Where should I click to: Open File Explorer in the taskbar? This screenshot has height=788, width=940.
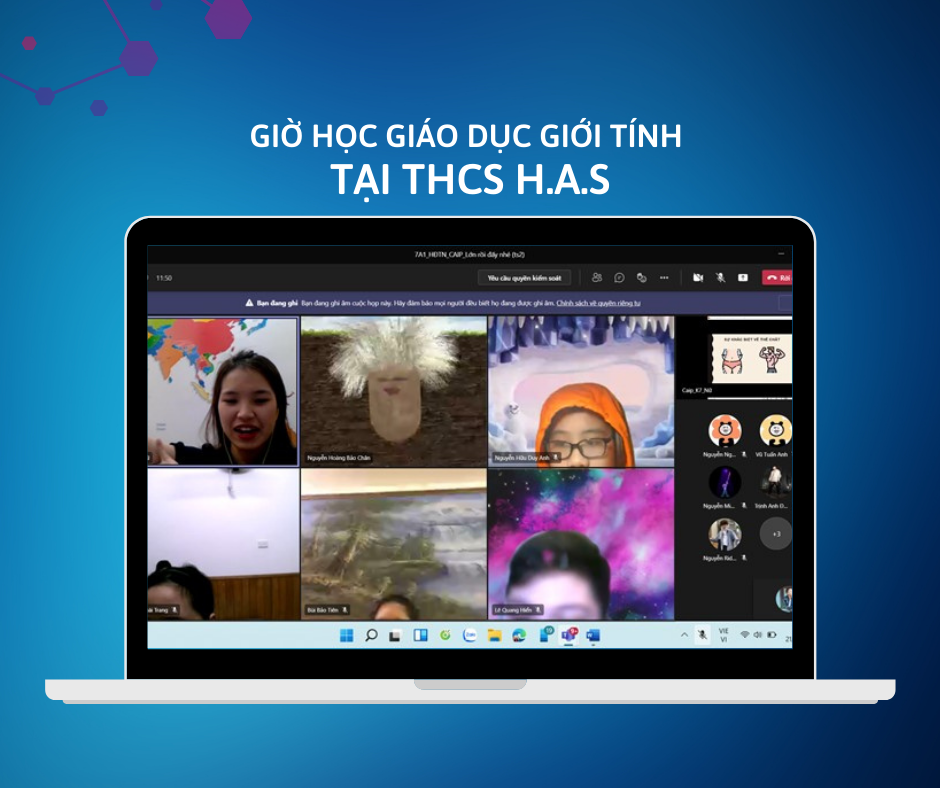click(494, 635)
